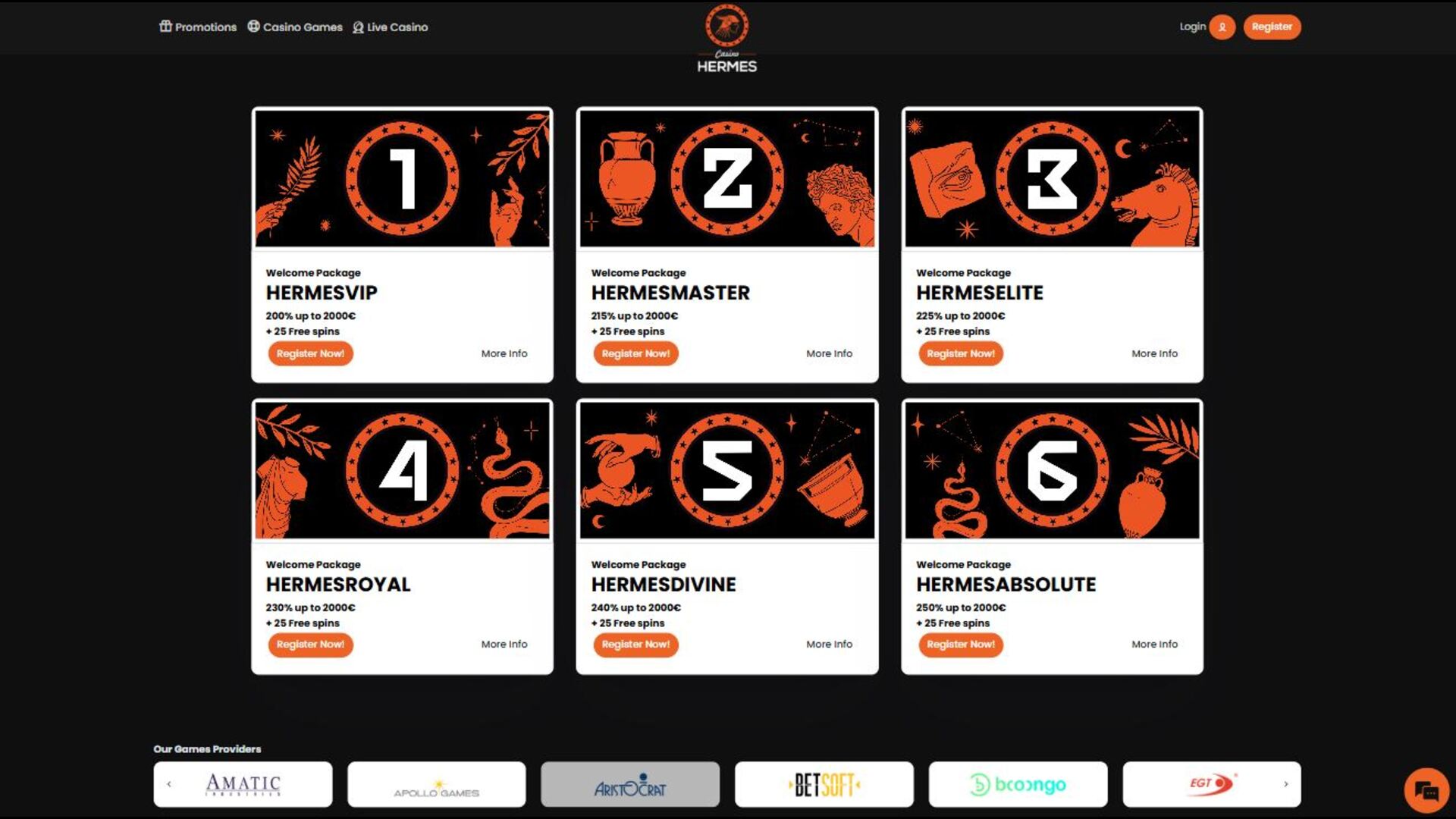The width and height of the screenshot is (1456, 819).
Task: Select the Amatic provider logo
Action: [x=243, y=784]
